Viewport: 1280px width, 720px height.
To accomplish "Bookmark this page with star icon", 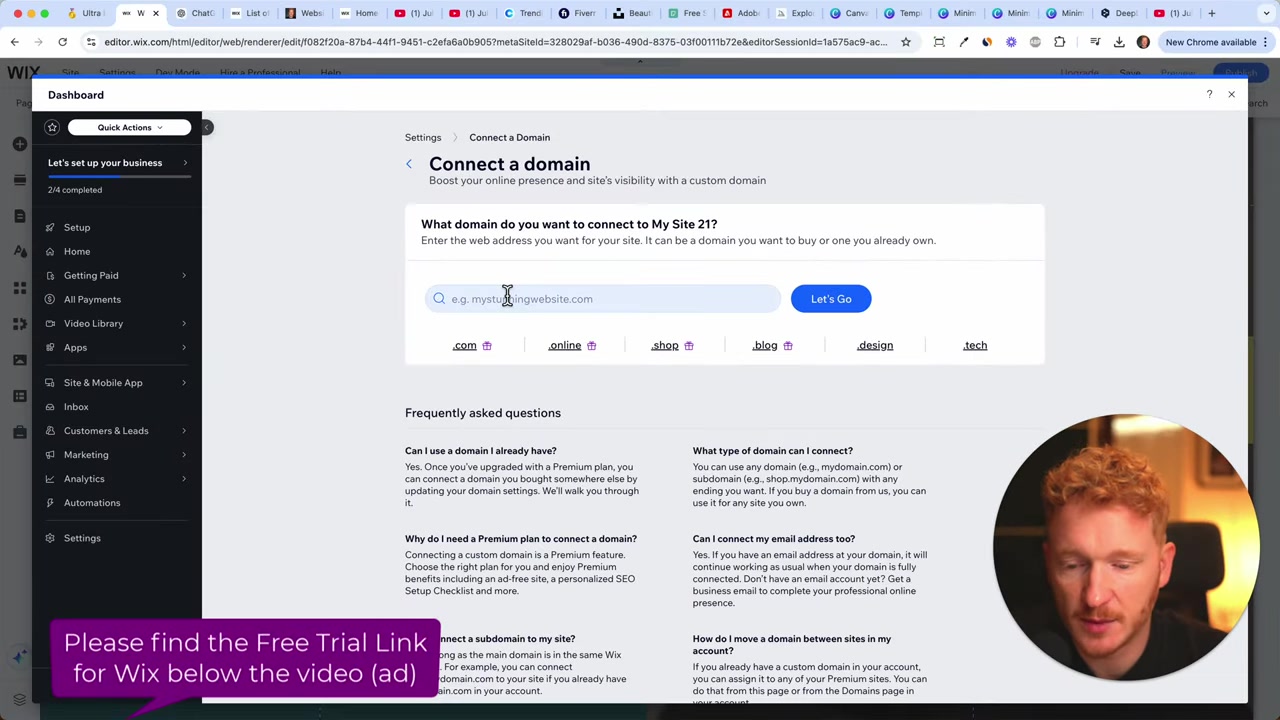I will pyautogui.click(x=906, y=42).
